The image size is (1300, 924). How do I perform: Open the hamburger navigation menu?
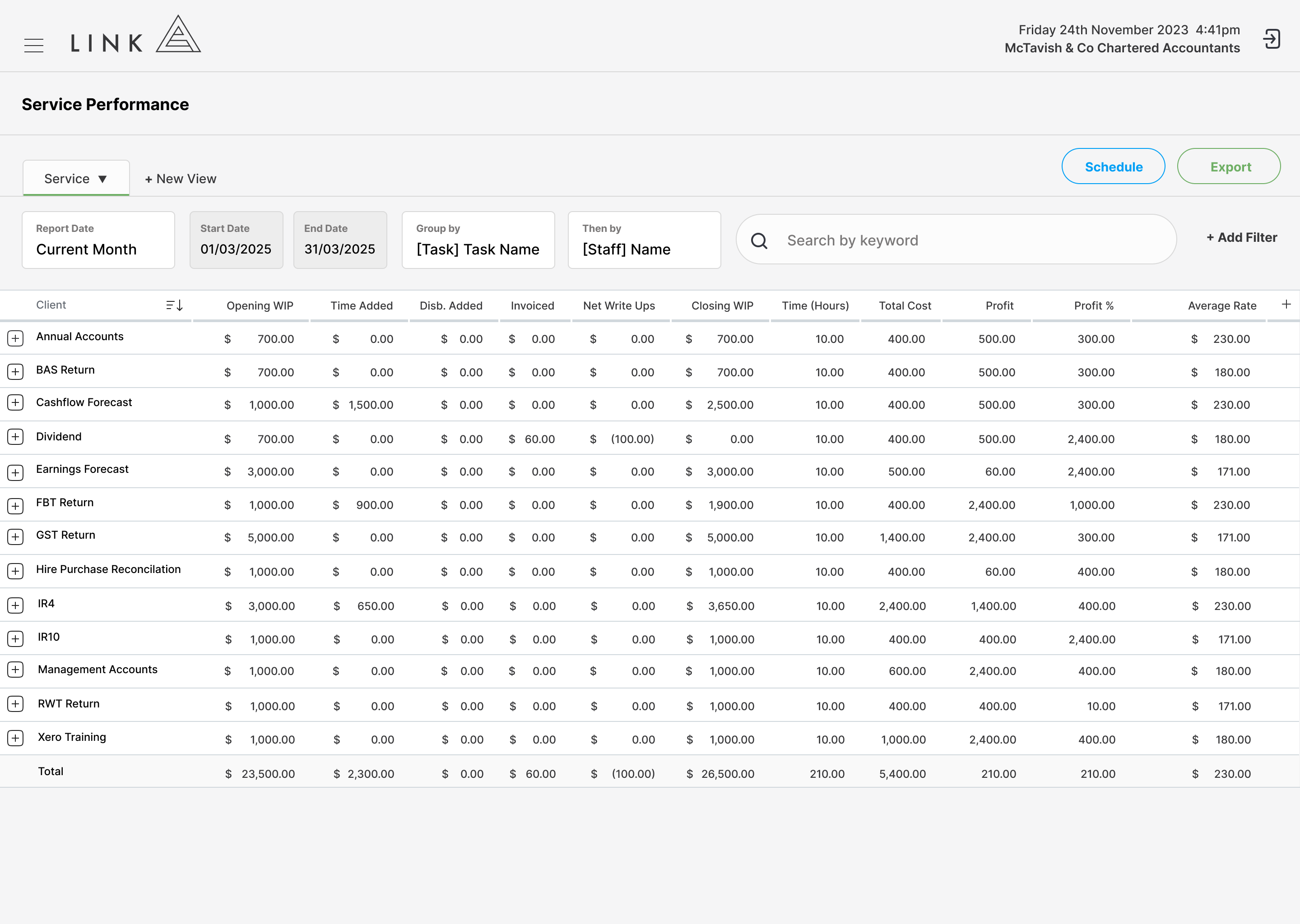(34, 46)
